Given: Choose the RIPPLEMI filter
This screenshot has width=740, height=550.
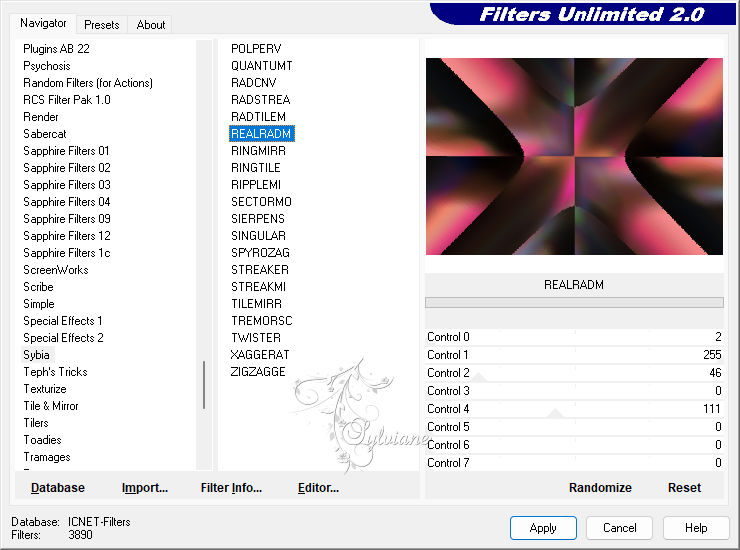Looking at the screenshot, I should [256, 185].
